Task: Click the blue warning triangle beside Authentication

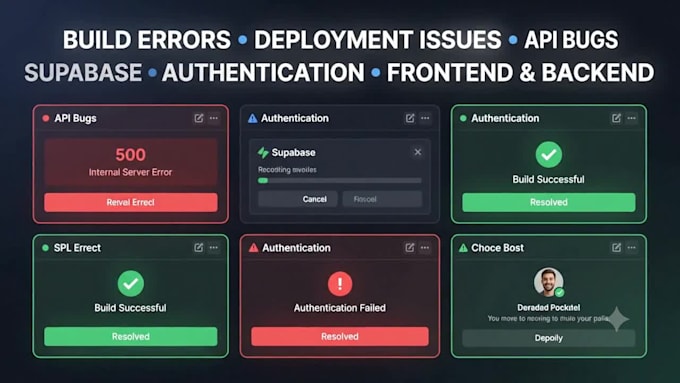Action: (252, 118)
